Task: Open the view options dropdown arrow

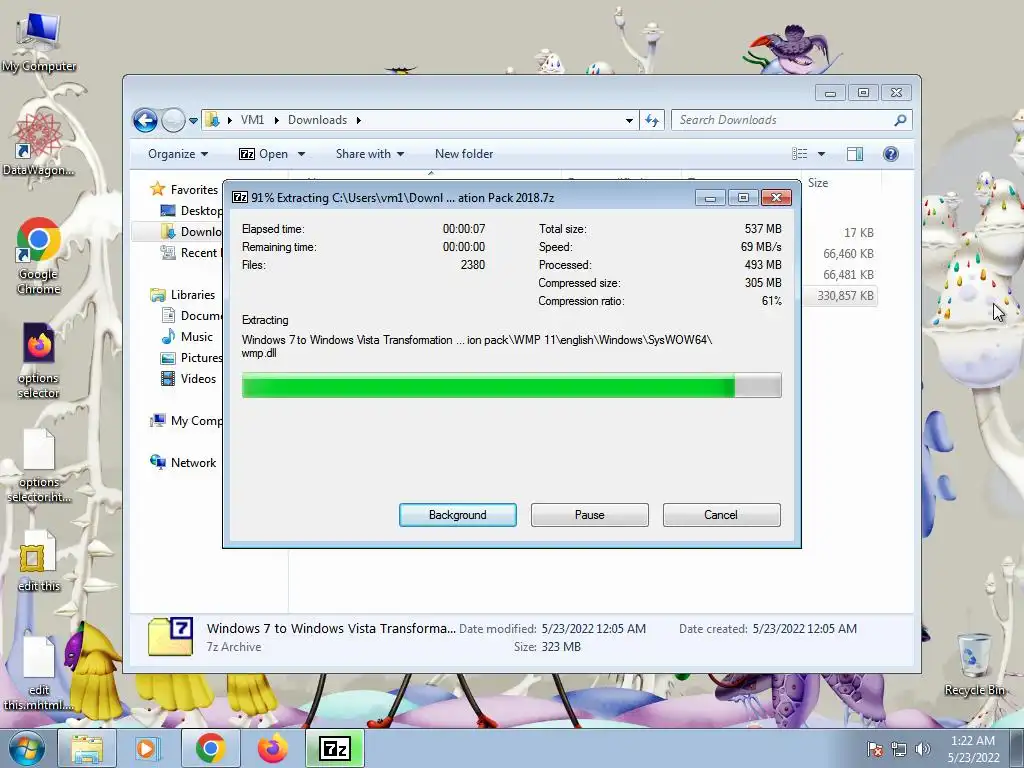Action: [821, 154]
